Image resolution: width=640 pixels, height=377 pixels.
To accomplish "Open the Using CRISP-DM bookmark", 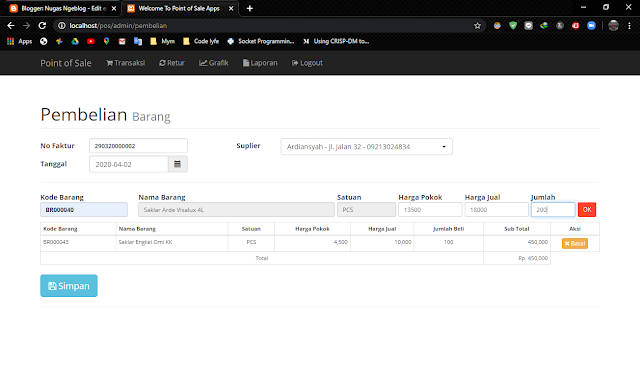I will tap(336, 41).
